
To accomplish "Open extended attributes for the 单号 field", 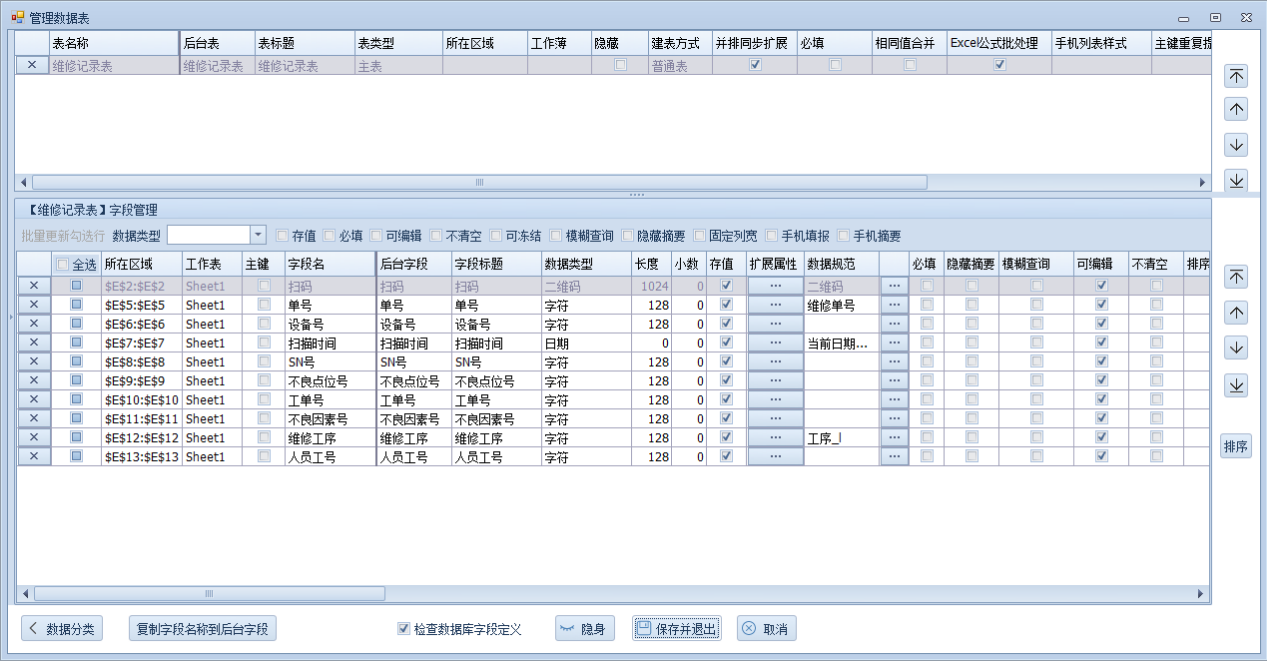I will point(775,305).
